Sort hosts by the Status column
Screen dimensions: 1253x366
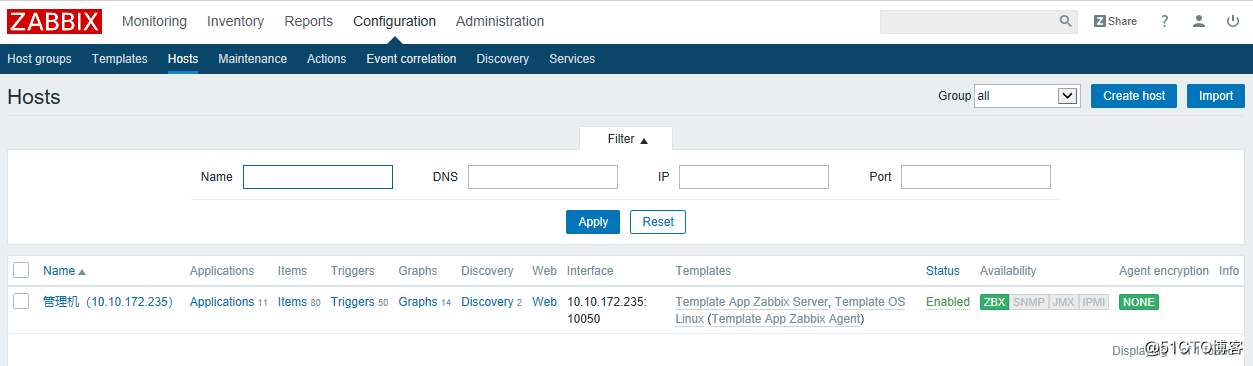click(x=942, y=271)
